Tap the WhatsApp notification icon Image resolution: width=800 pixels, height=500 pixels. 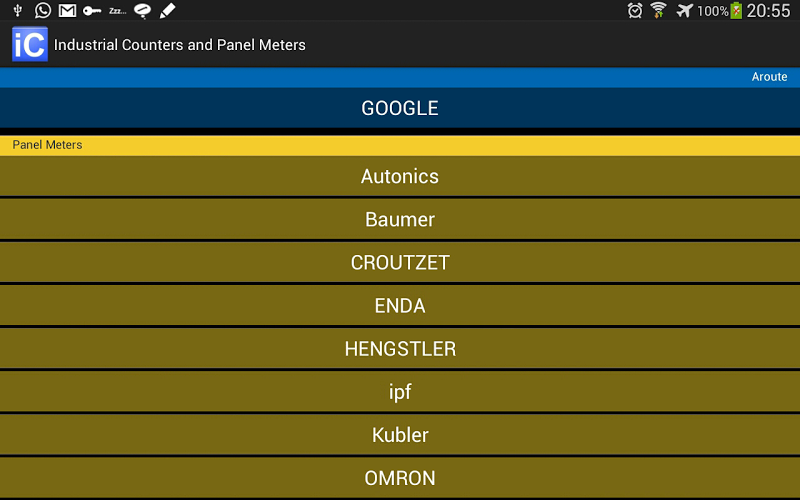coord(42,10)
